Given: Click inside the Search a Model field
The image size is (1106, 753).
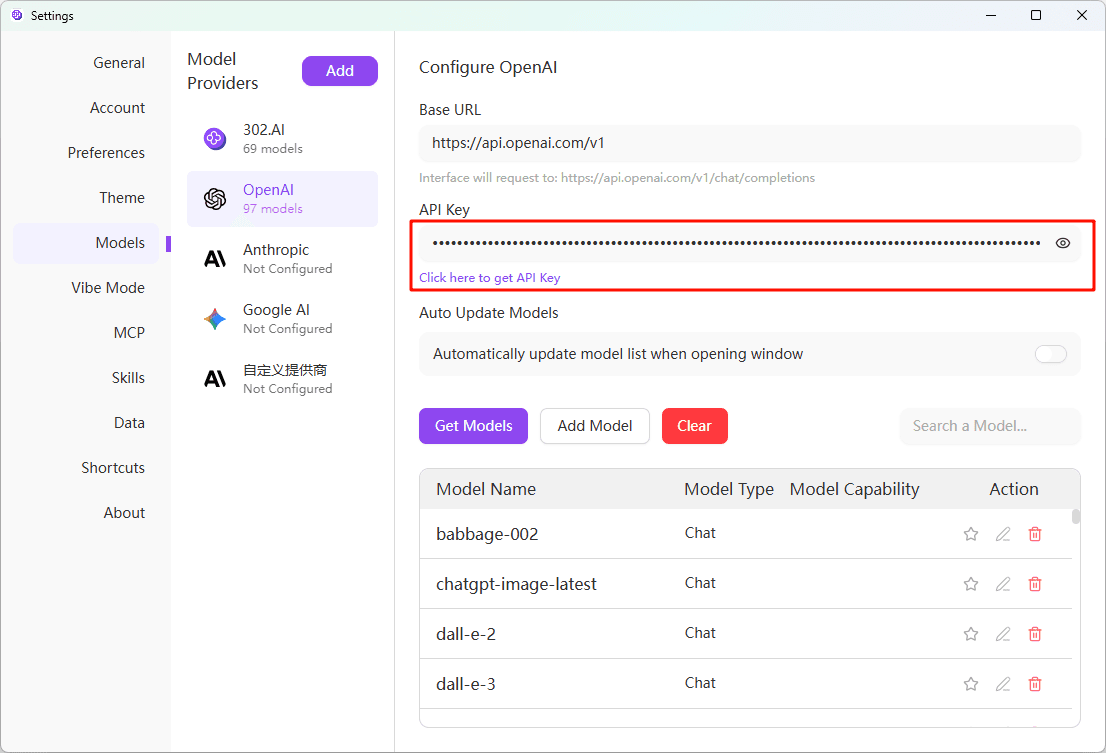Looking at the screenshot, I should [x=989, y=426].
